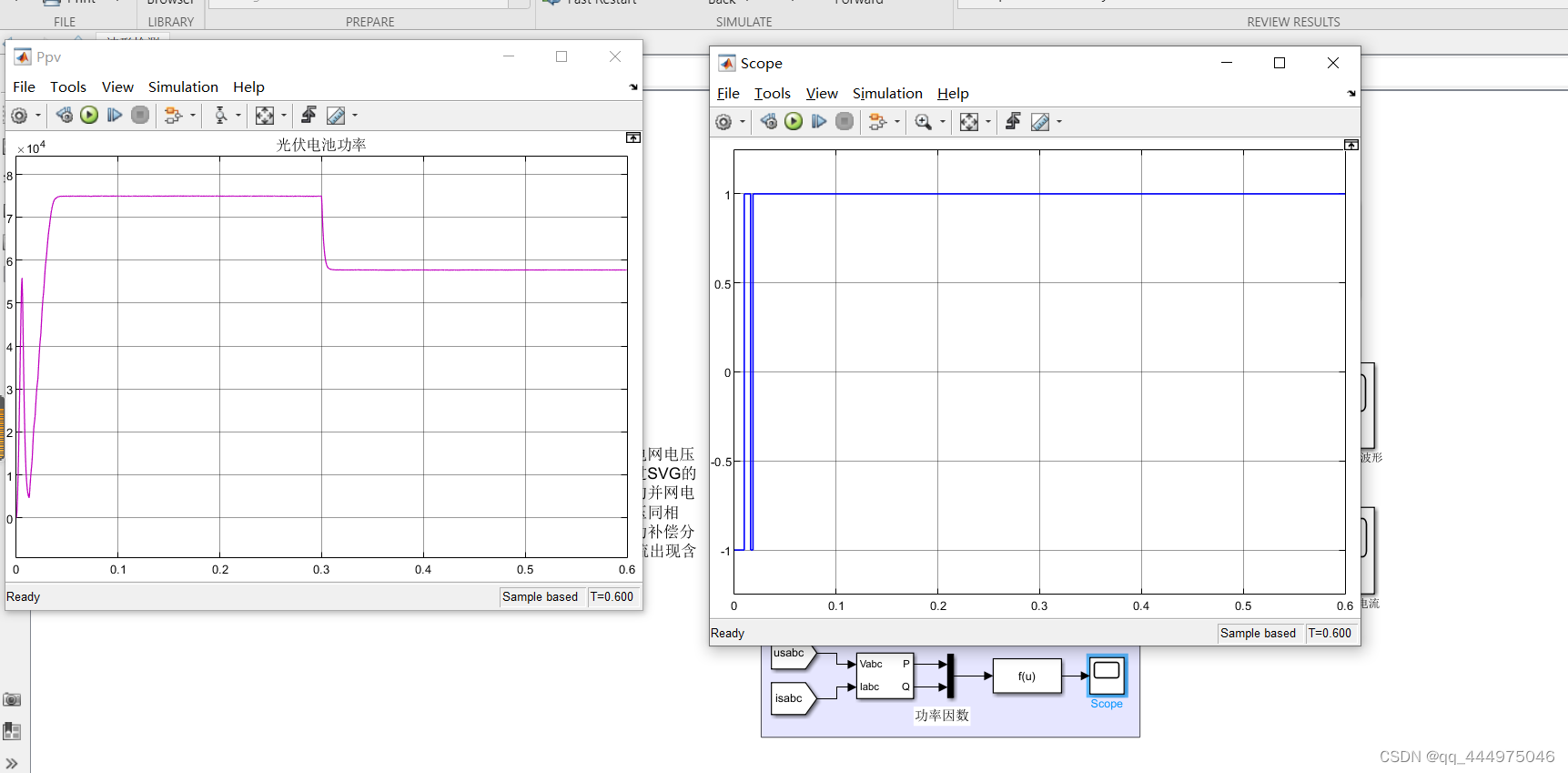Open Cursor Measurements in Scope toolbar
This screenshot has height=773, width=1568.
(1040, 121)
